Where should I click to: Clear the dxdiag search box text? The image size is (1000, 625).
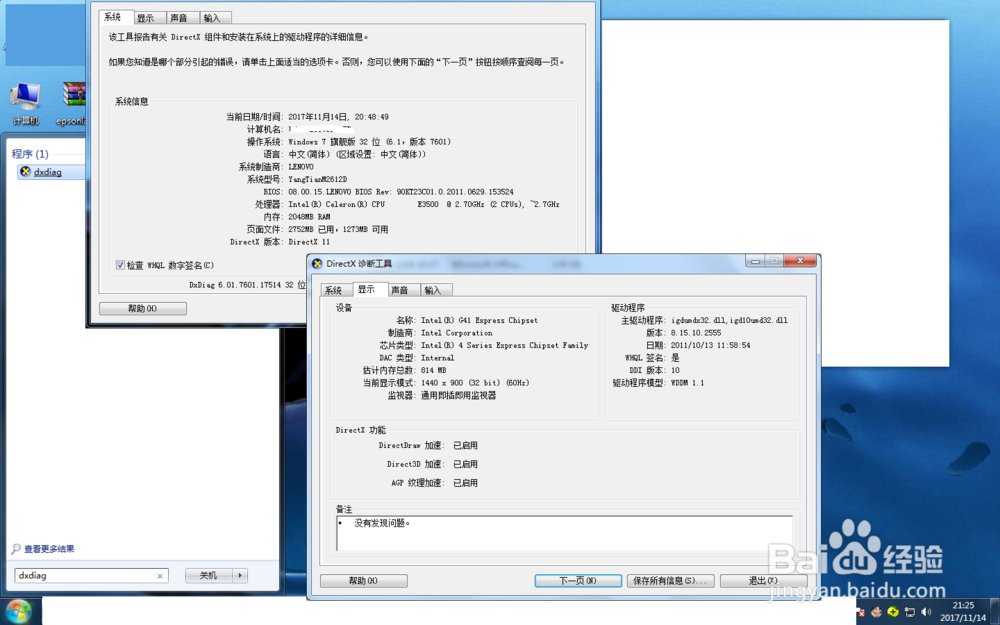pos(159,576)
